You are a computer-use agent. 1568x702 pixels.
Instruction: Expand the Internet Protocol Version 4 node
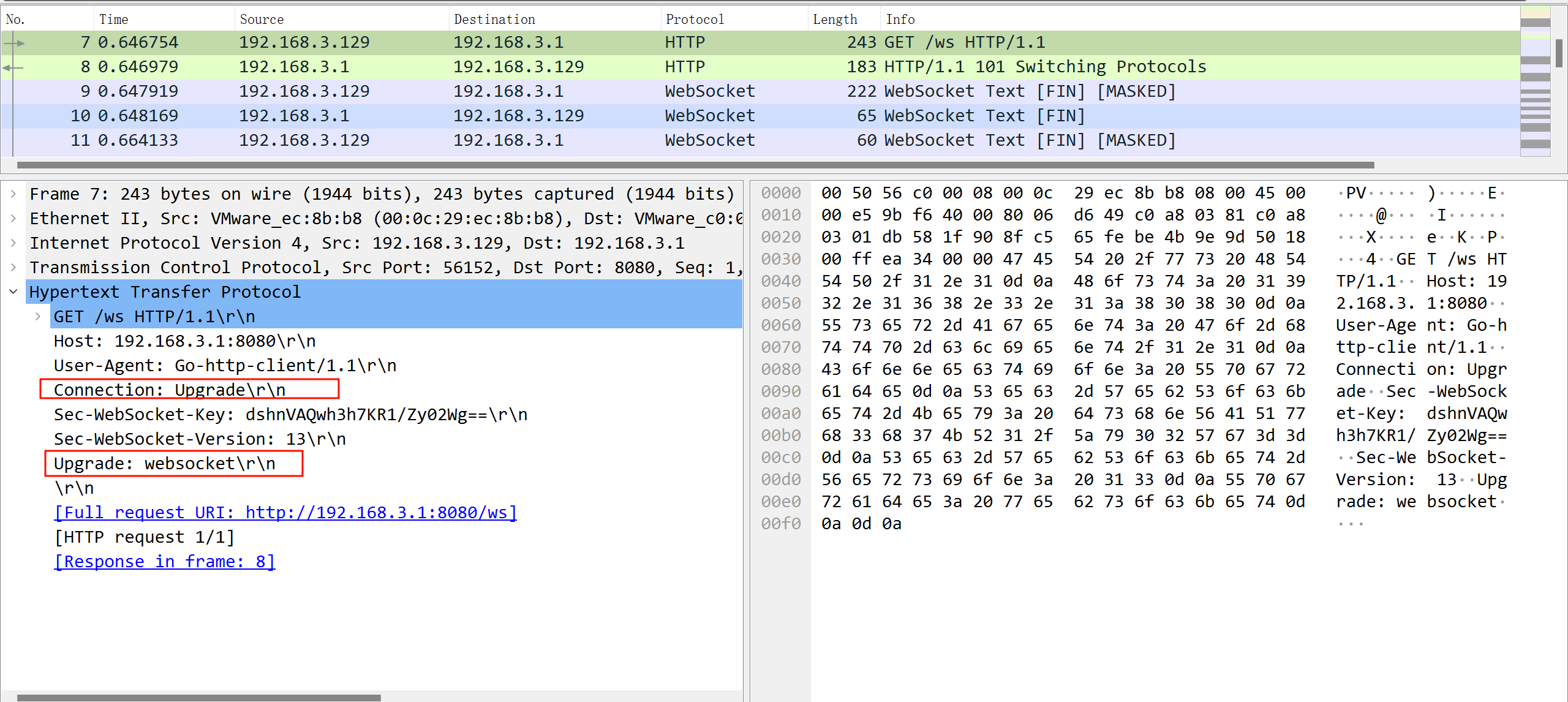(x=13, y=243)
